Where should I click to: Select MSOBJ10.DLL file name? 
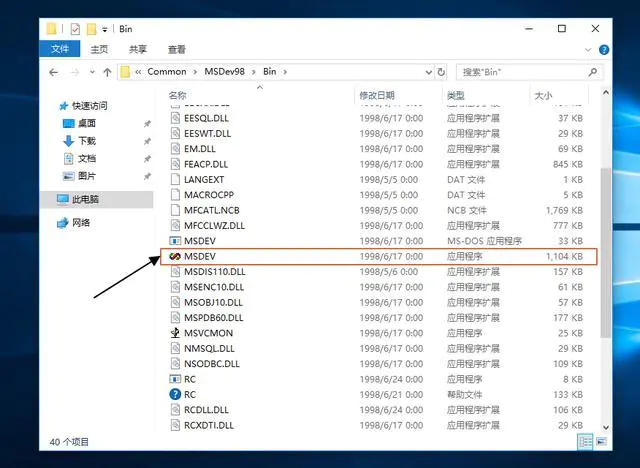(x=213, y=303)
